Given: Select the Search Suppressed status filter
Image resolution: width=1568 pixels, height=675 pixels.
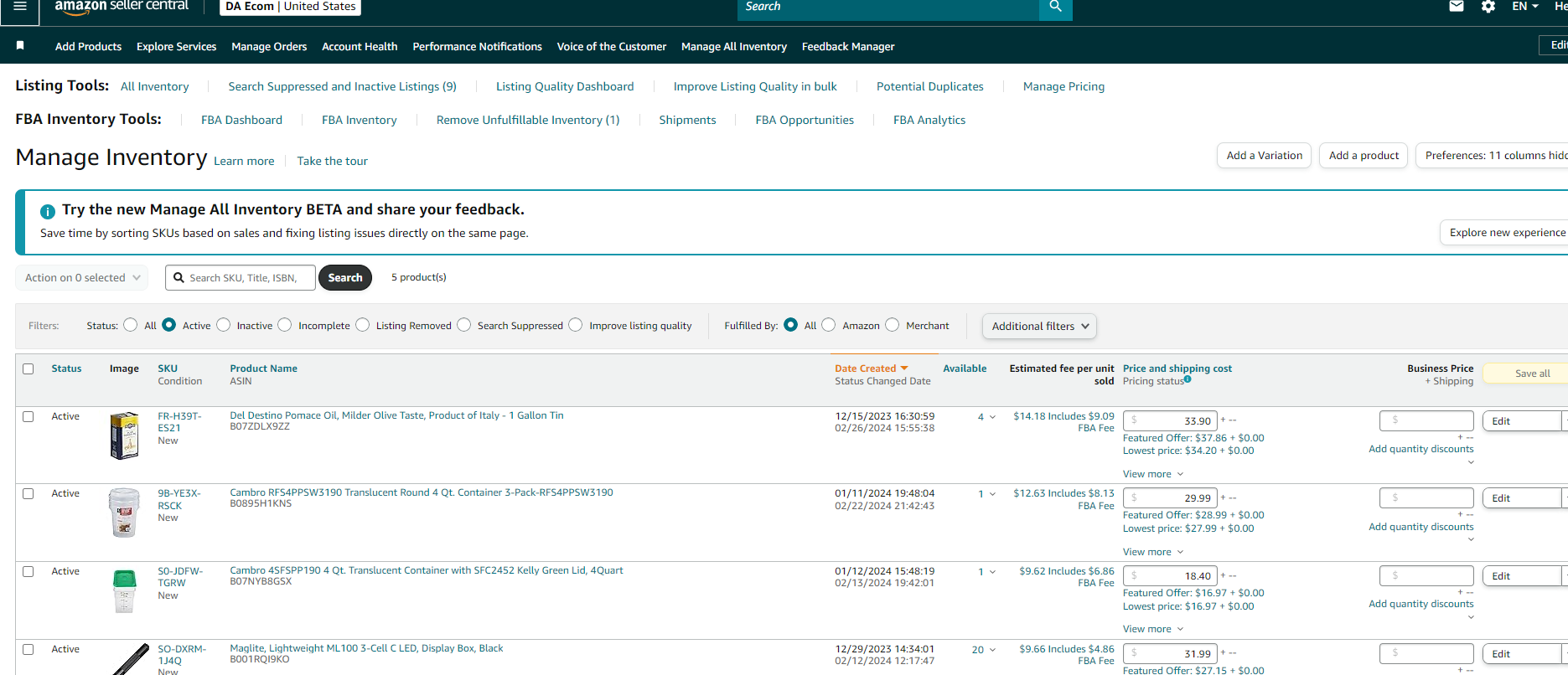Looking at the screenshot, I should (463, 325).
